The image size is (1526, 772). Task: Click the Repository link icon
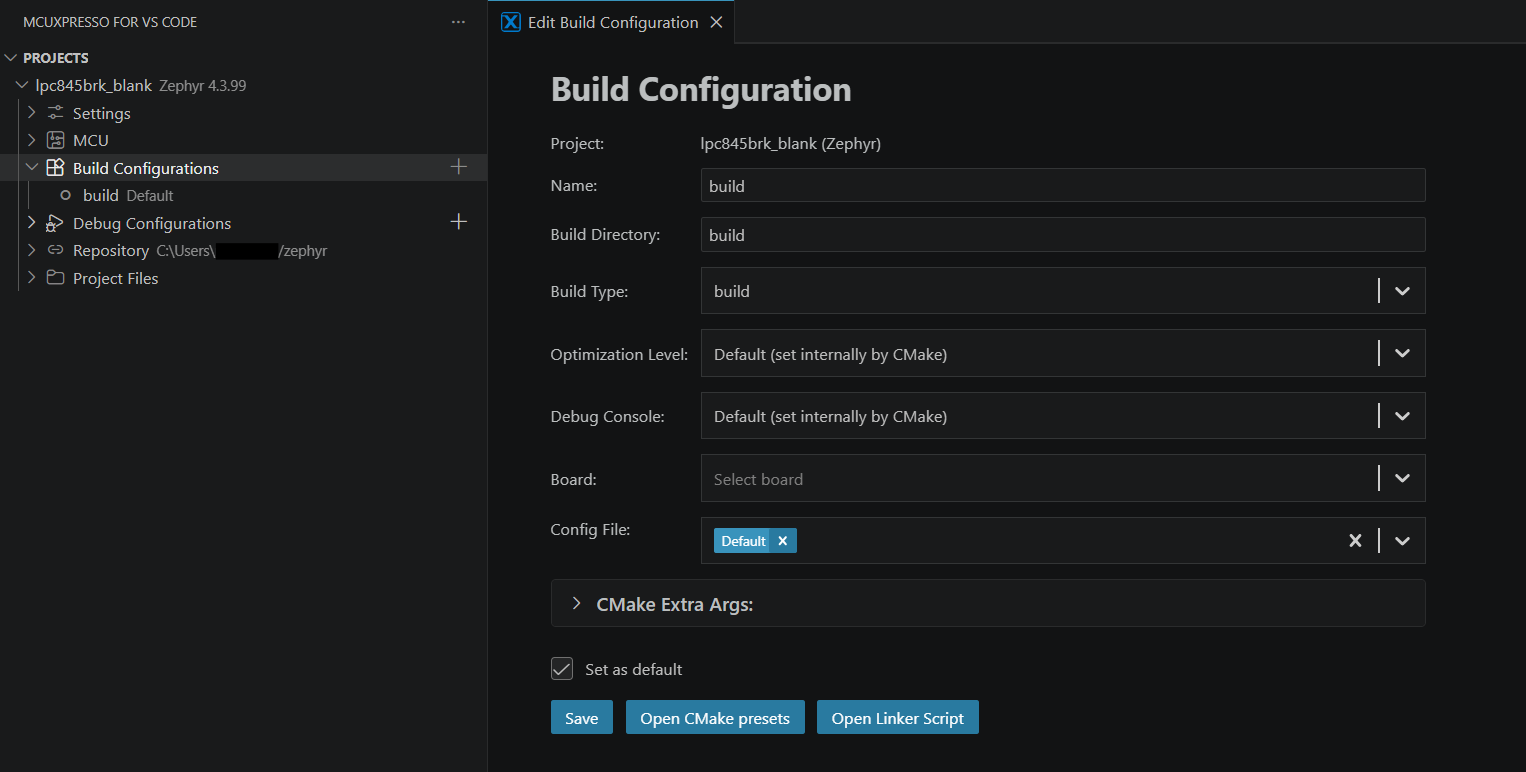coord(56,250)
